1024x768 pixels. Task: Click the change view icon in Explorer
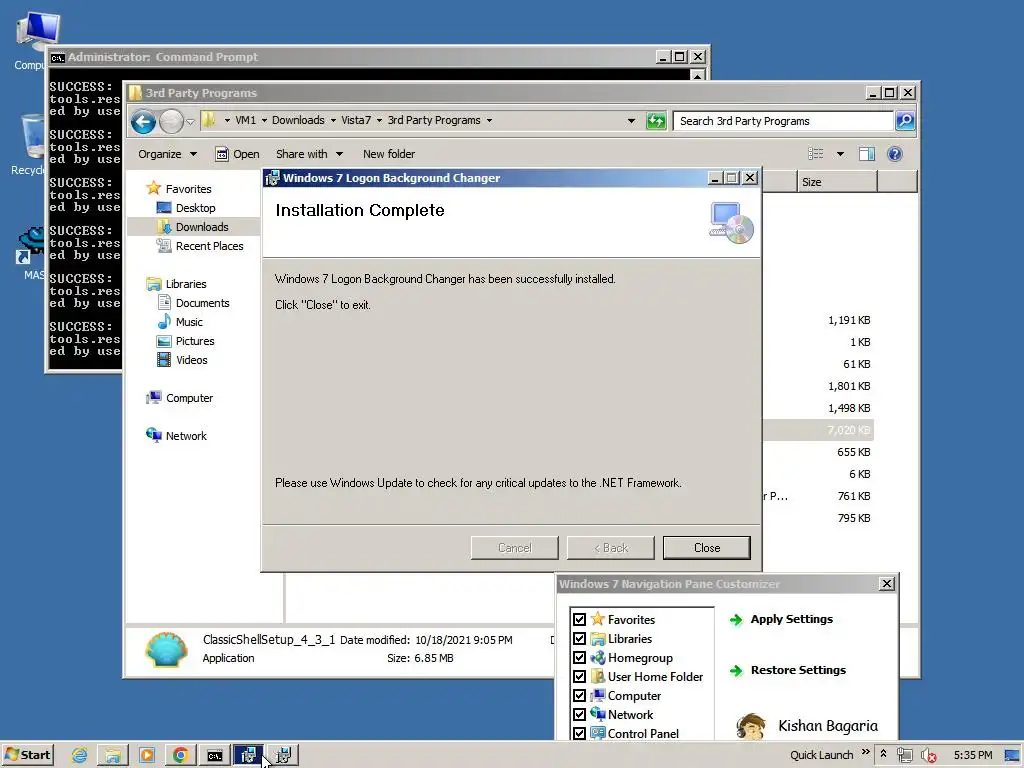point(816,154)
